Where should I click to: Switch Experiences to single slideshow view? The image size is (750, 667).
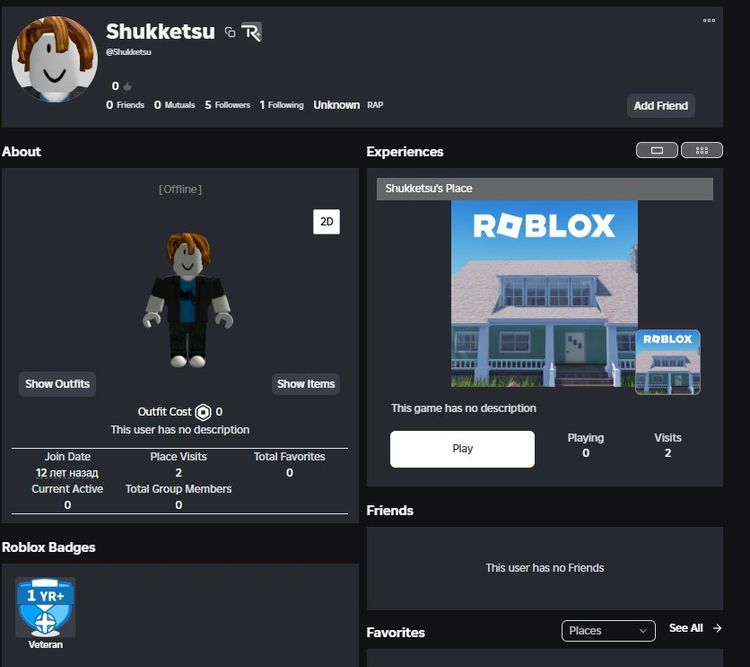657,151
